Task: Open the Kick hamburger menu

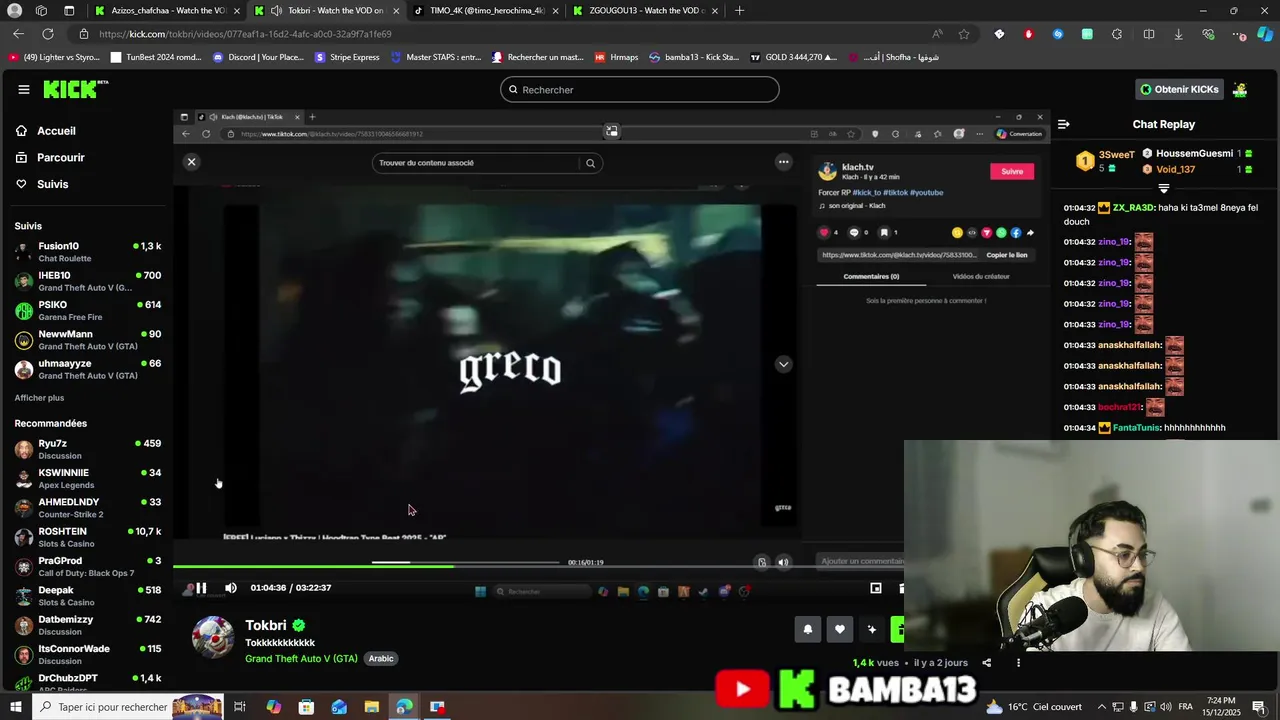Action: (23, 89)
